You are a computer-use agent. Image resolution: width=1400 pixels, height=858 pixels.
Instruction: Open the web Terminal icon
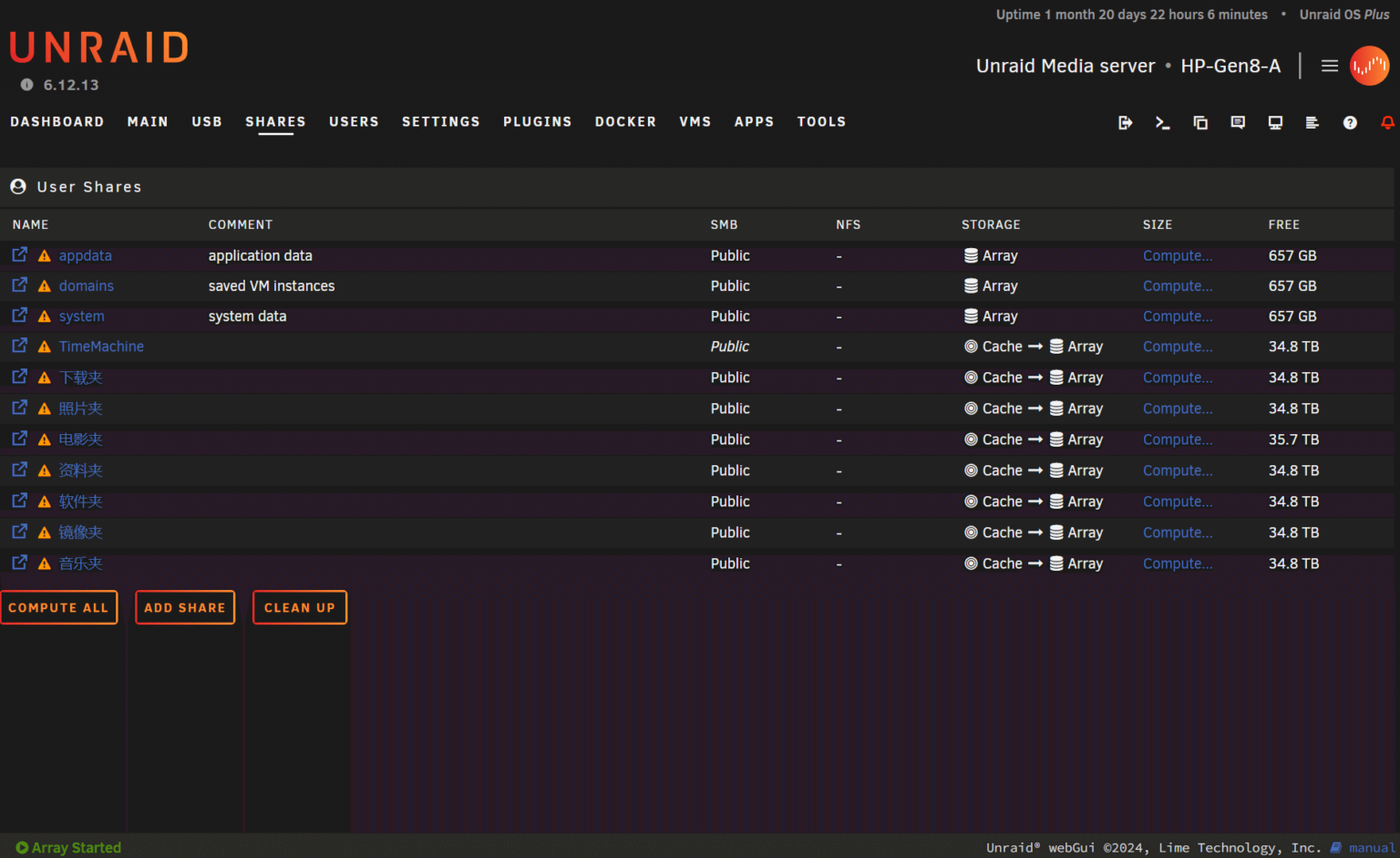click(1162, 122)
